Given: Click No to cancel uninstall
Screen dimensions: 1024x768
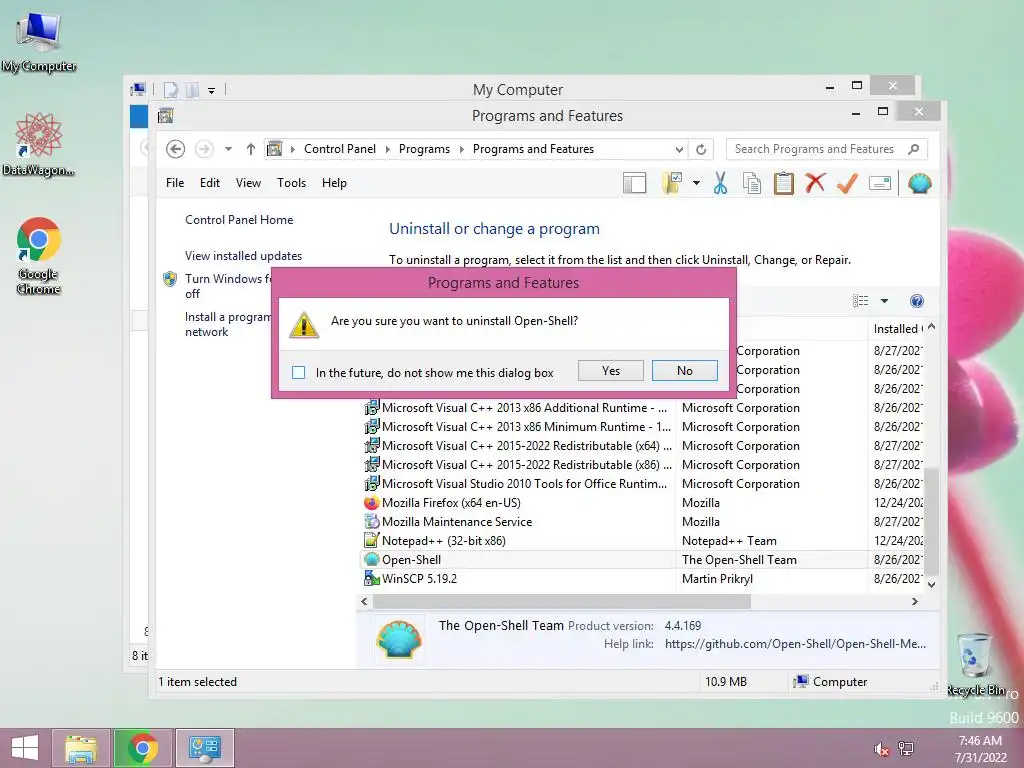Looking at the screenshot, I should point(684,371).
